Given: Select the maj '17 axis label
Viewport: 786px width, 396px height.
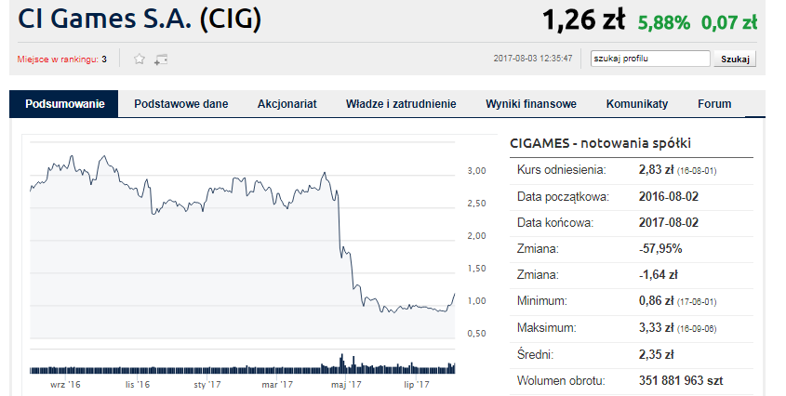Looking at the screenshot, I should [346, 385].
